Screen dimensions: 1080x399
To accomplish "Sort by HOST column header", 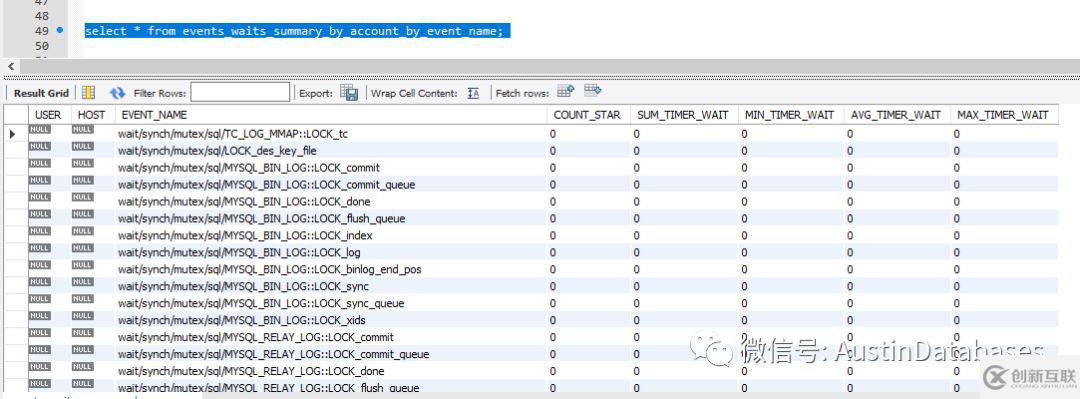I will [x=92, y=115].
